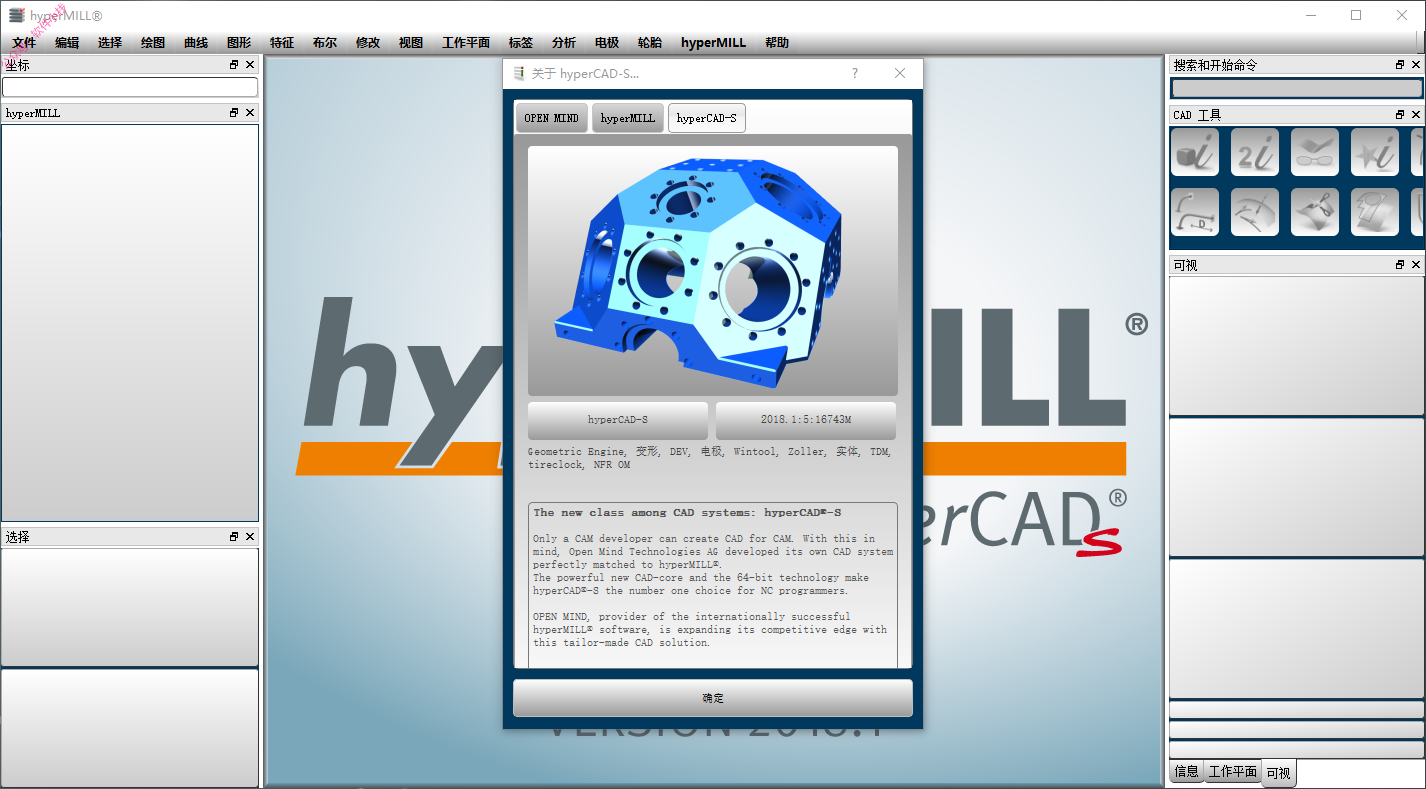Viewport: 1426px width, 789px height.
Task: Click the hyperMILL app icon in title bar
Action: (16, 15)
